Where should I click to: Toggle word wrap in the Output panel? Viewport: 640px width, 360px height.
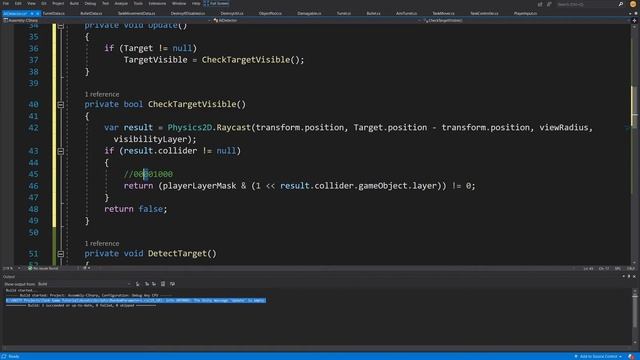[172, 284]
